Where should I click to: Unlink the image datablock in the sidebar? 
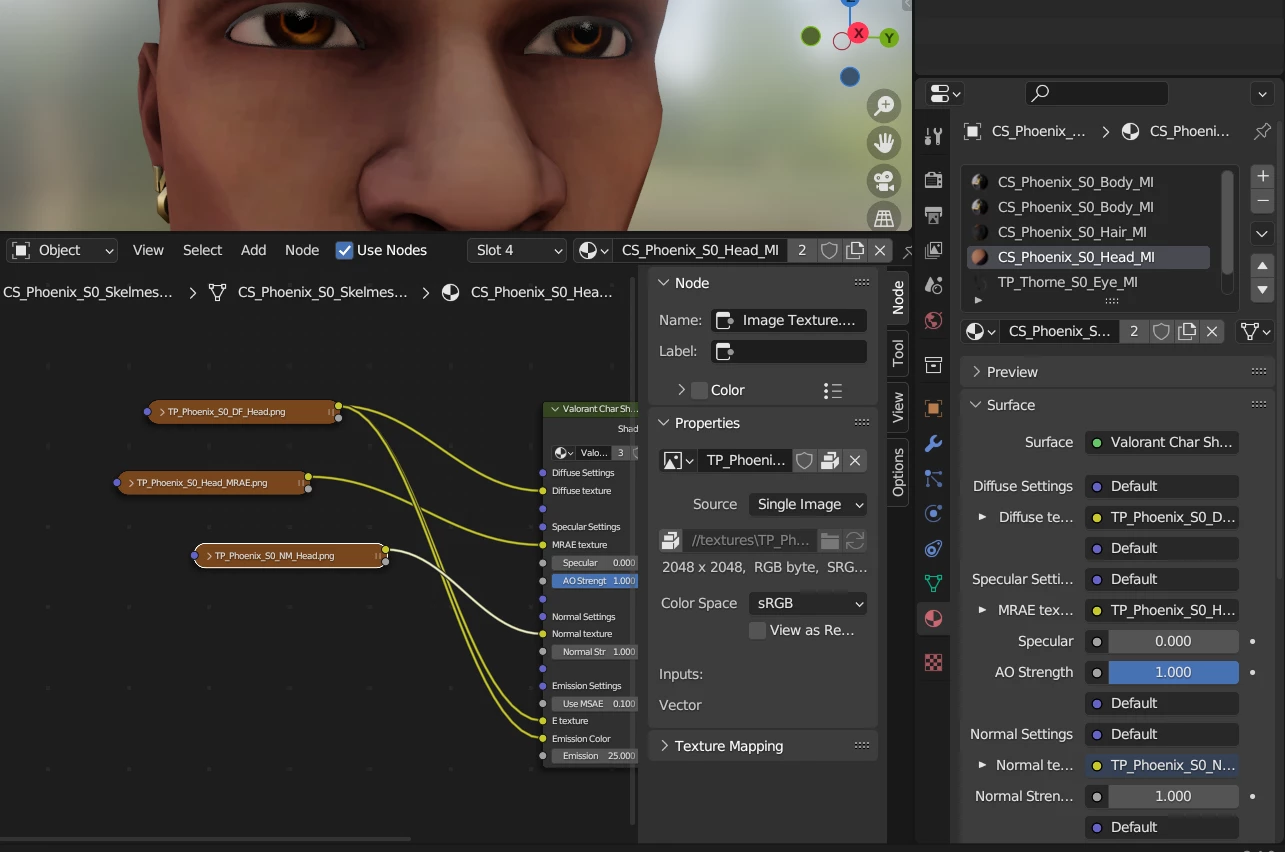pos(855,460)
